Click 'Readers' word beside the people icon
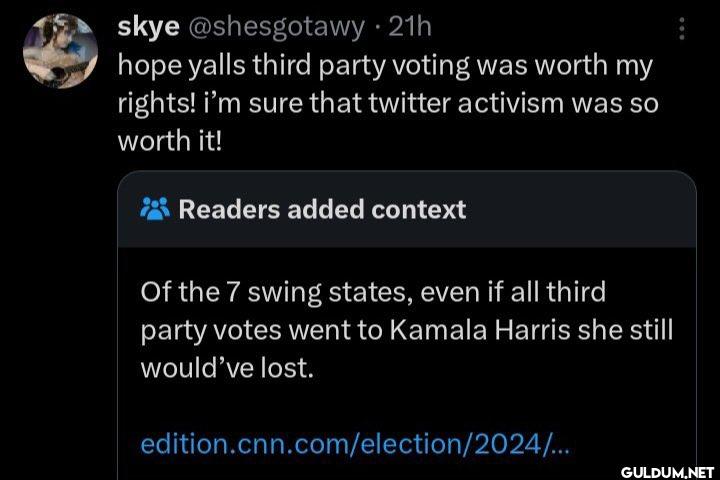The image size is (720, 480). click(229, 209)
